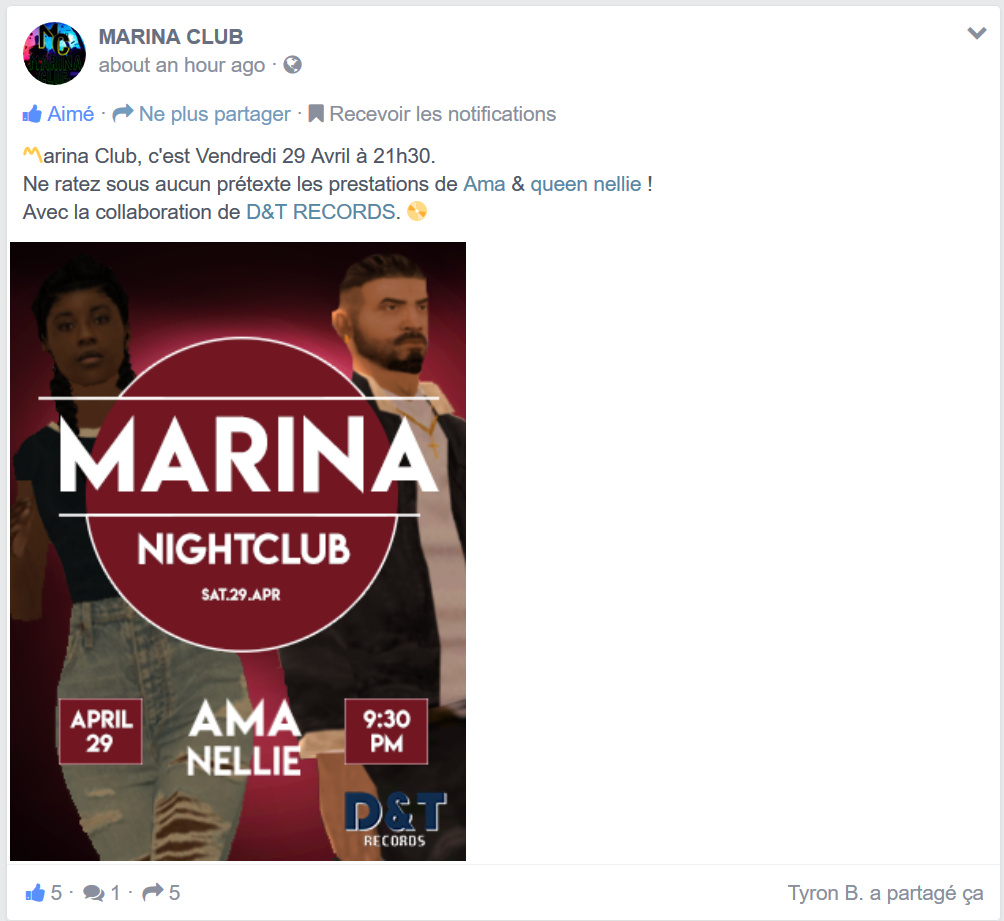View shares via the bottom arrow icon
This screenshot has width=1004, height=921.
coord(152,892)
